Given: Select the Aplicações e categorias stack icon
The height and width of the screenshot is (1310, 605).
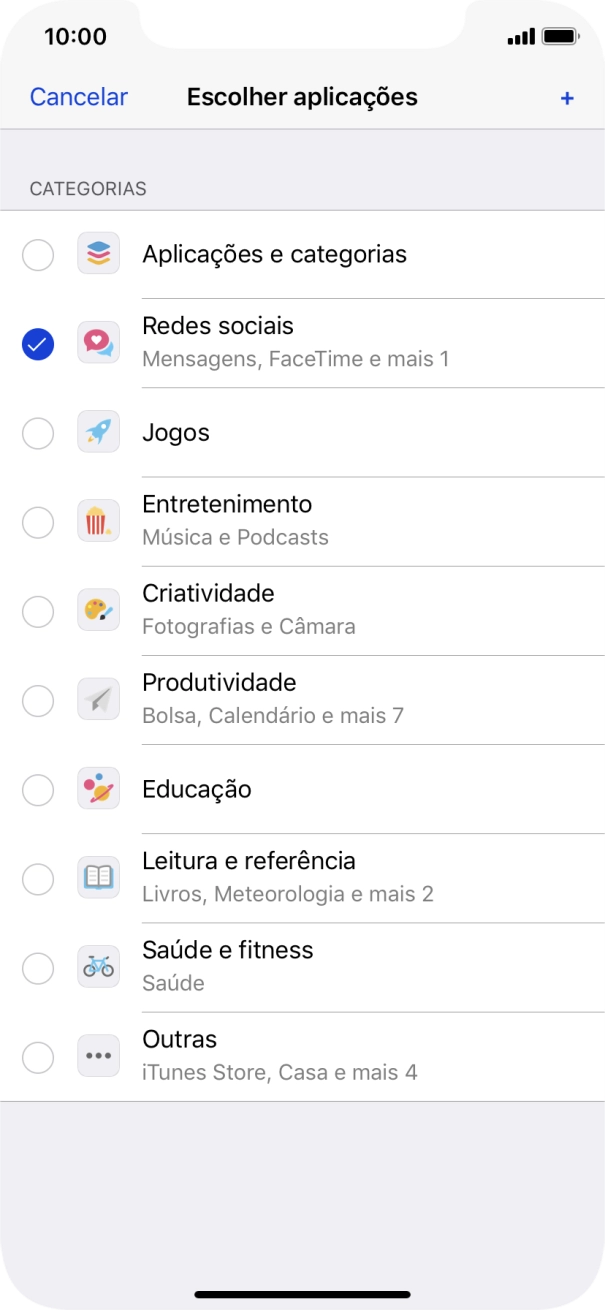Looking at the screenshot, I should click(99, 254).
